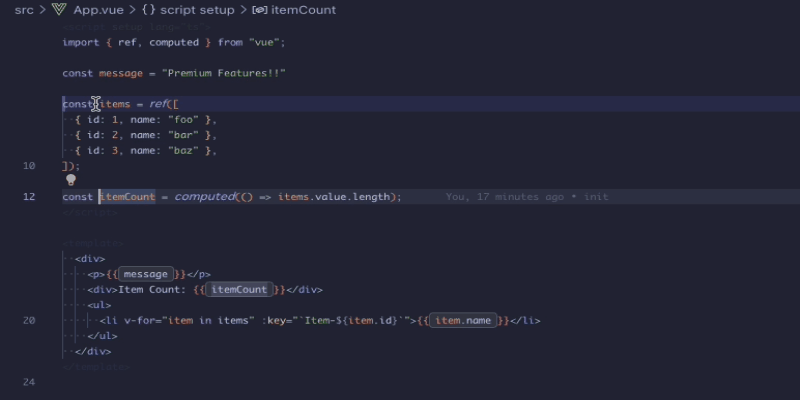Image resolution: width=800 pixels, height=400 pixels.
Task: Click the closing </div> tag after the list
Action: tap(93, 352)
